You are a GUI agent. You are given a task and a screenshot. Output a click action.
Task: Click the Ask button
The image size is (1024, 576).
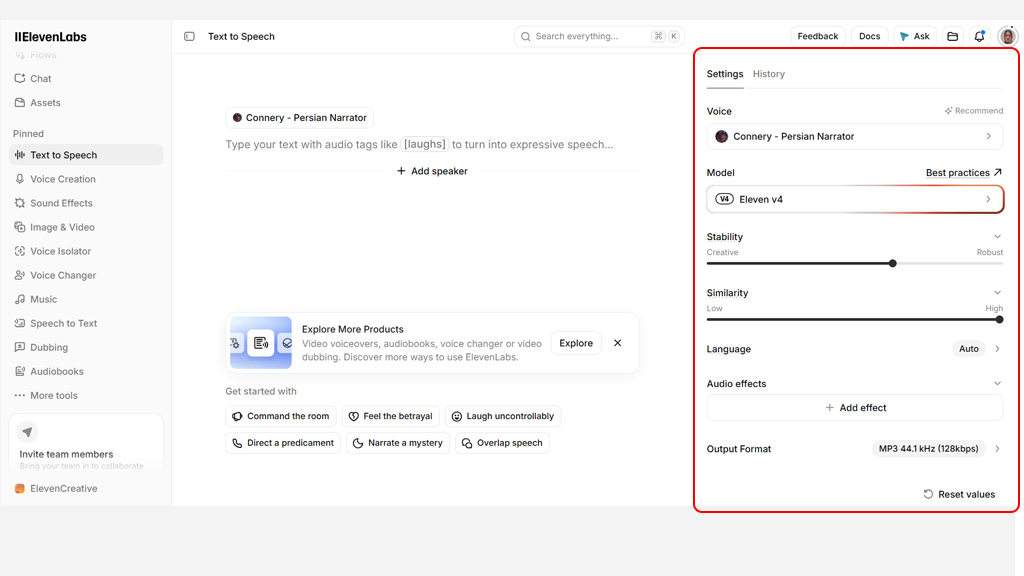914,37
